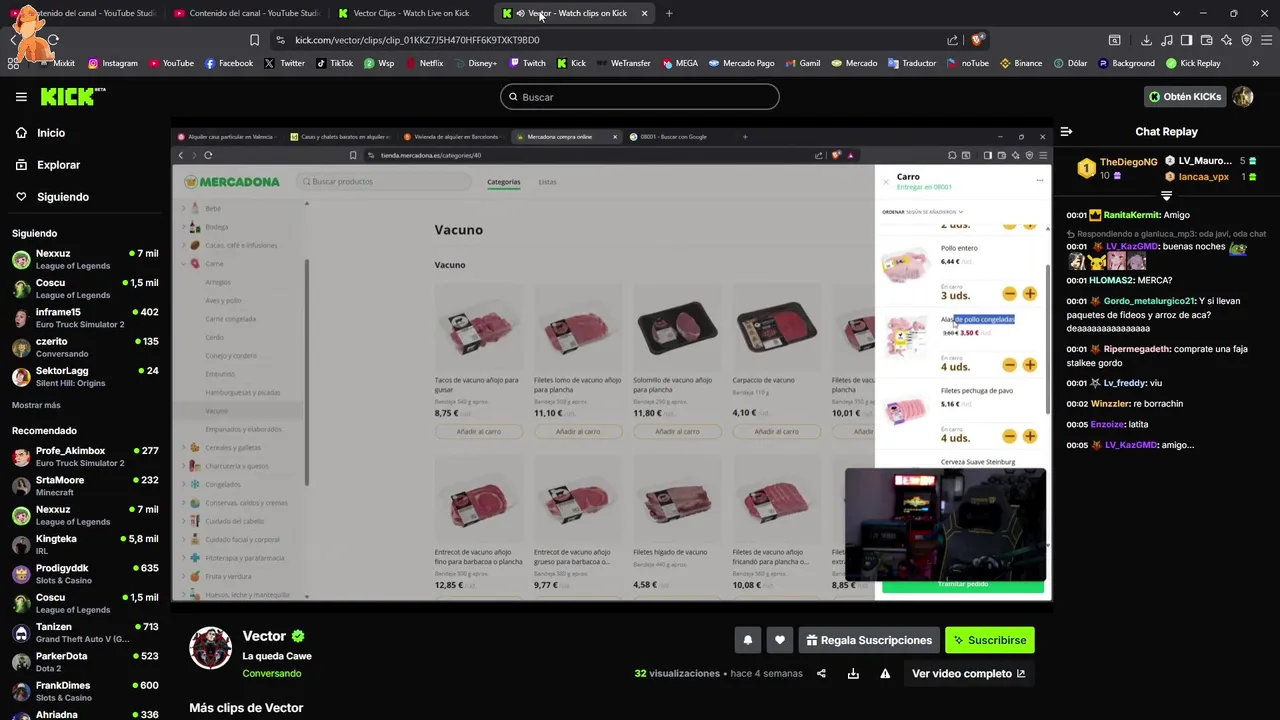Open Facebook bookmark
This screenshot has height=720, width=1280.
coord(229,63)
